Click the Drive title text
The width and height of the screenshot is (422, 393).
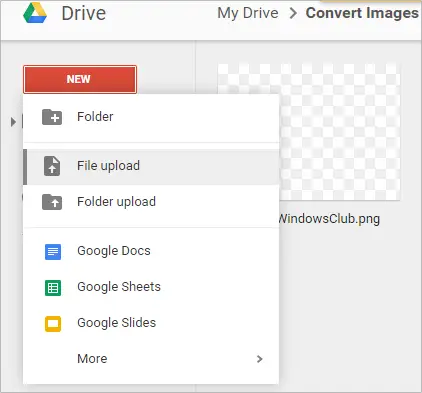pyautogui.click(x=84, y=13)
